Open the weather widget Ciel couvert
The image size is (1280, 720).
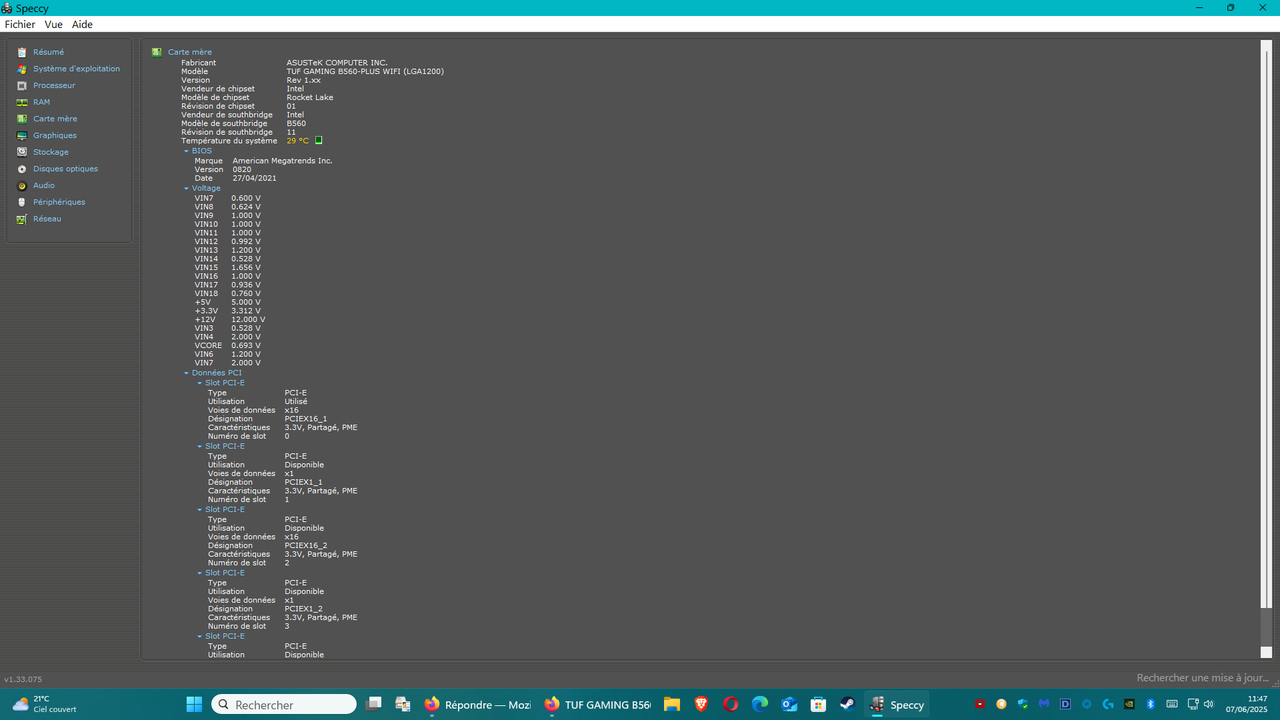pos(44,704)
